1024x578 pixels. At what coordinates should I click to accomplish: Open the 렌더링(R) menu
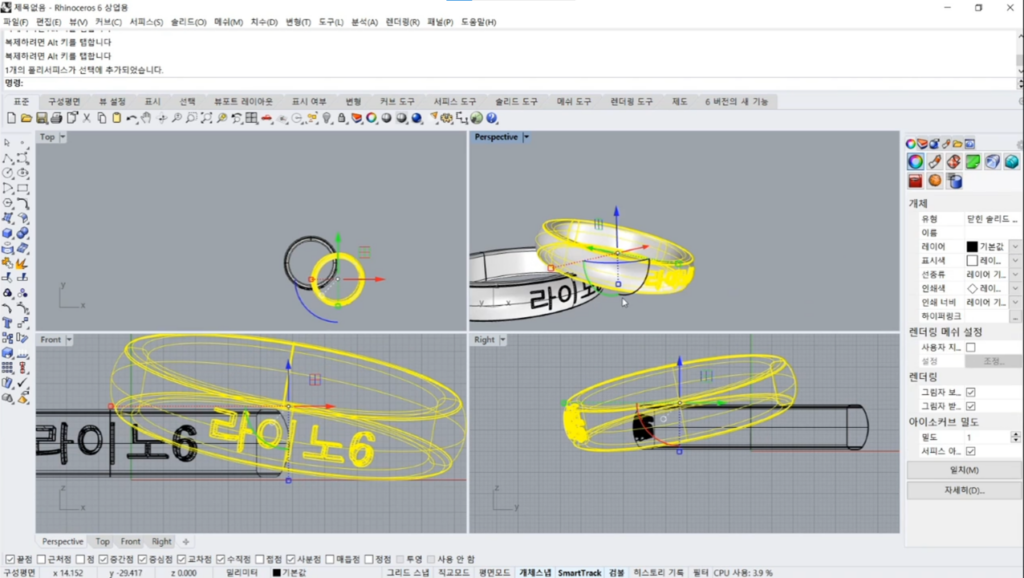(x=402, y=22)
